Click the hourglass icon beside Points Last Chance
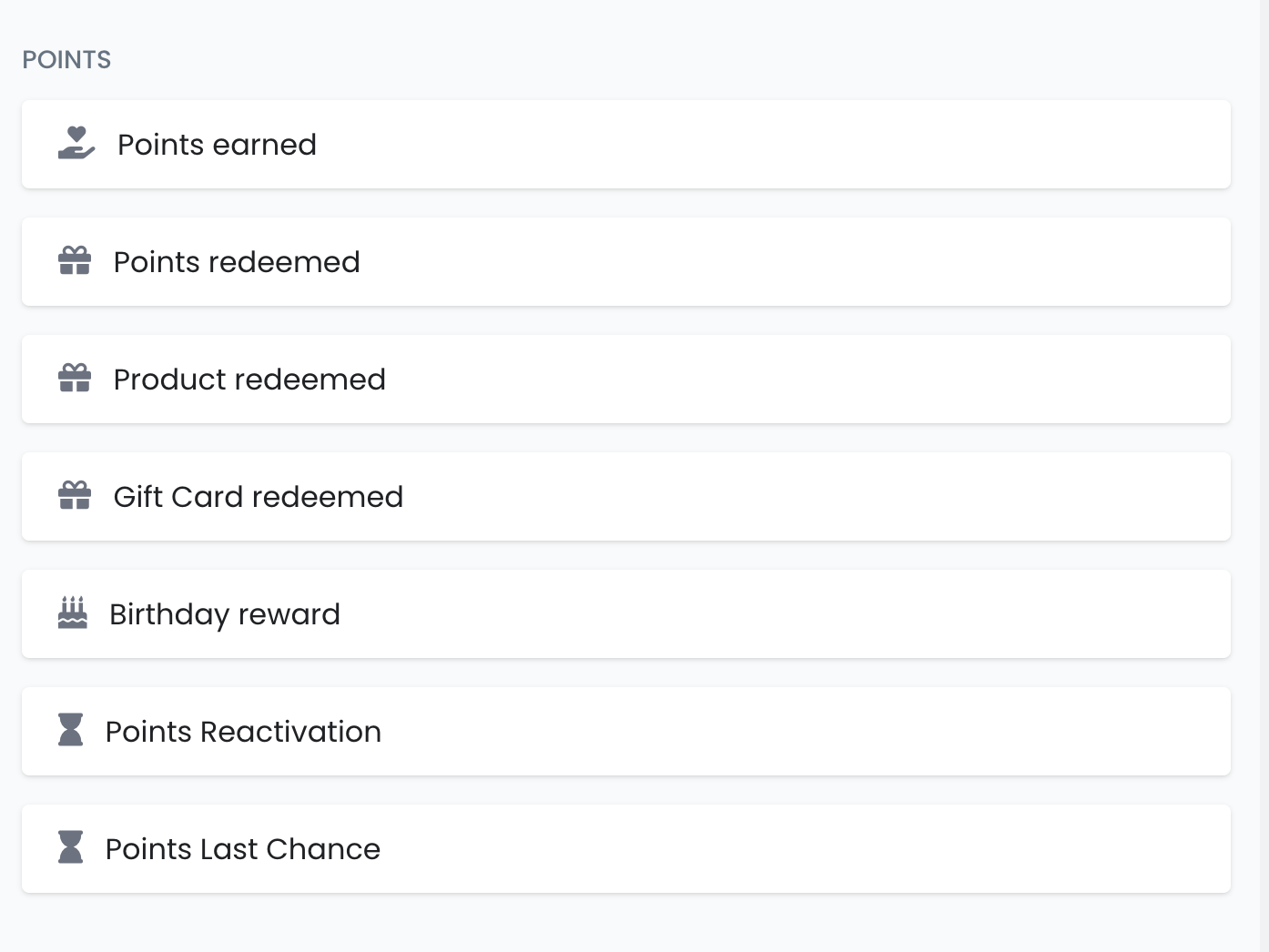Image resolution: width=1269 pixels, height=952 pixels. tap(70, 847)
